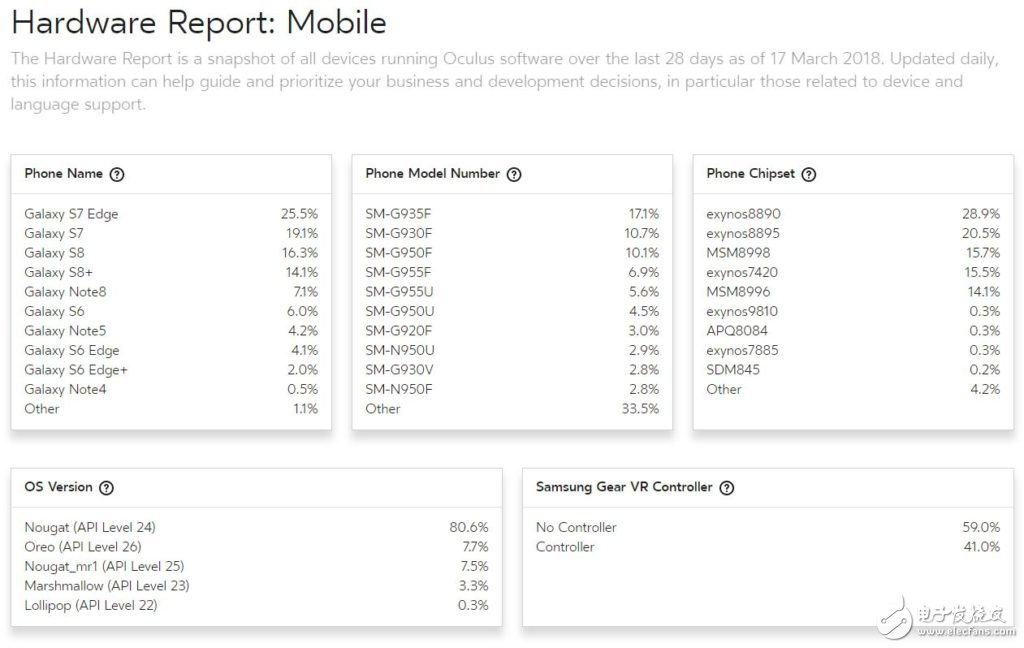Click the help icon beside OS Version

tap(107, 488)
